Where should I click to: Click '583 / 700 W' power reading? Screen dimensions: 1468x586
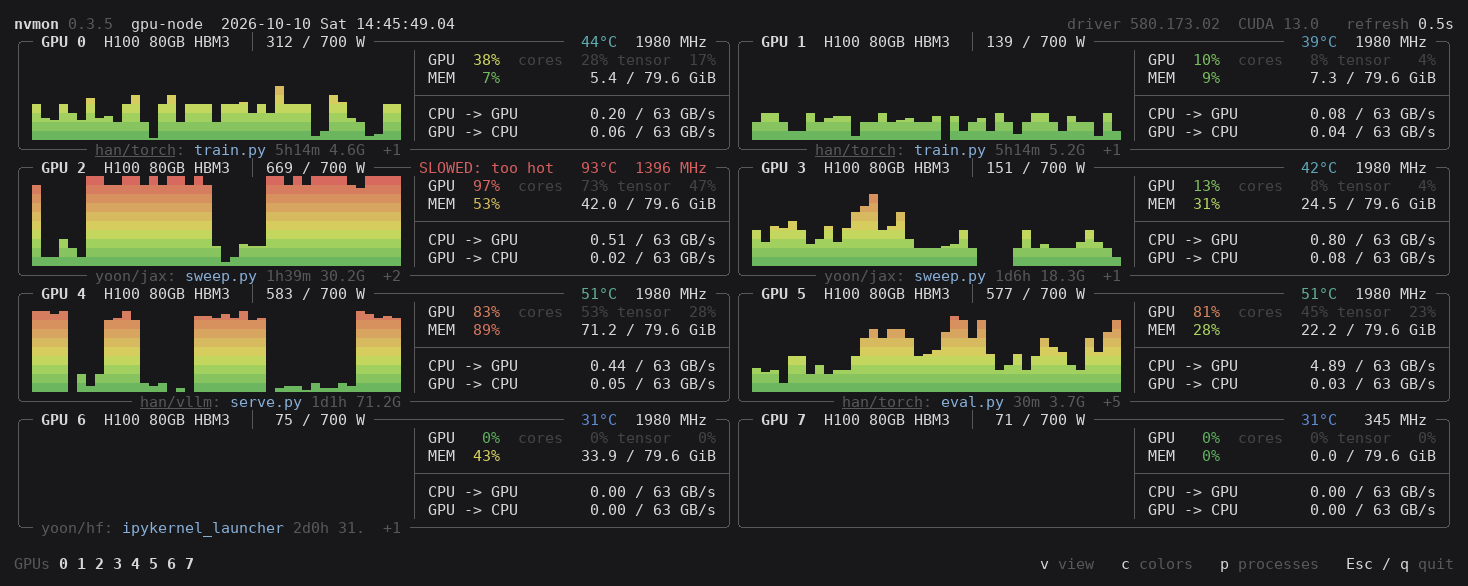pos(316,294)
